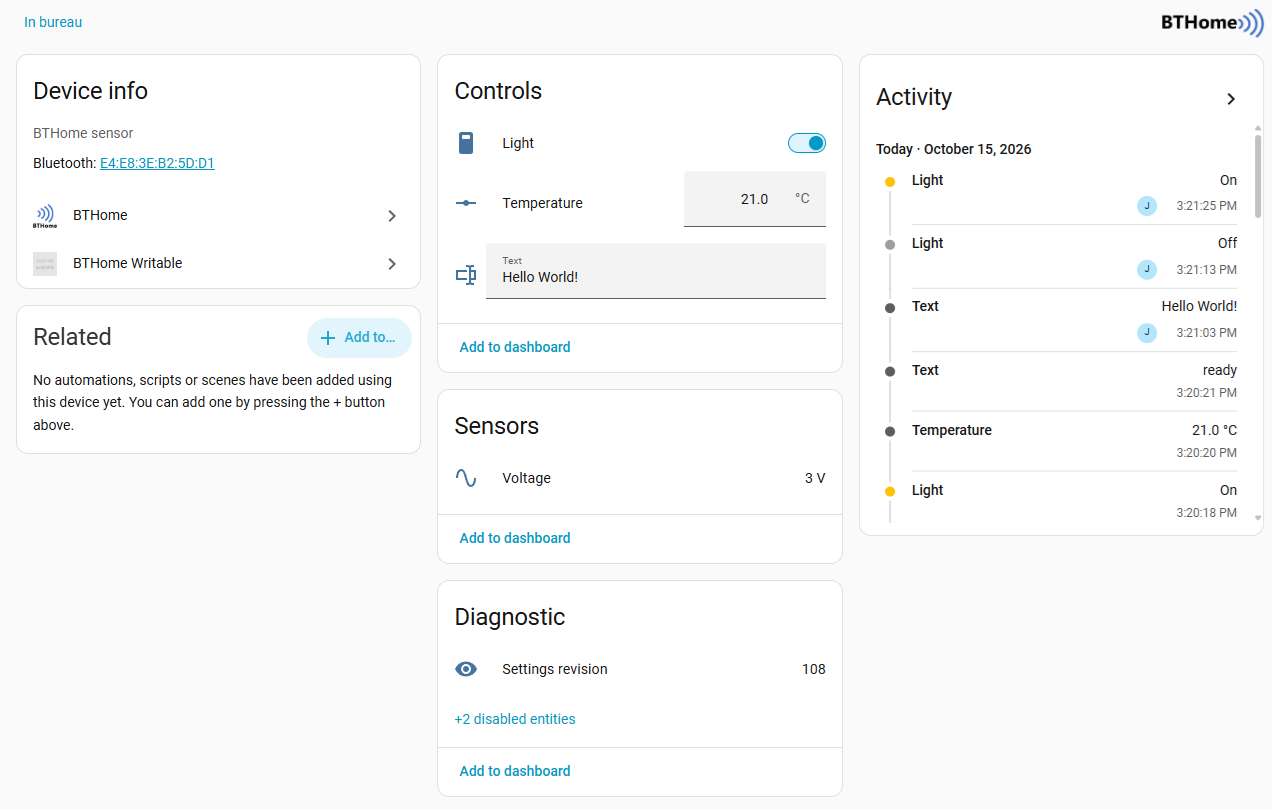Screen dimensions: 1272x809
Task: Open full Activity log with arrow
Action: pyautogui.click(x=1231, y=99)
